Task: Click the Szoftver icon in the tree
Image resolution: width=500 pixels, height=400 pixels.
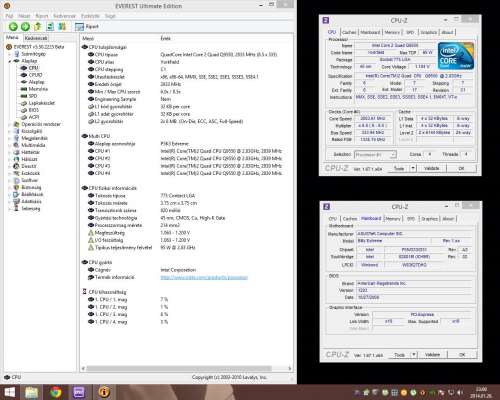Action: pos(16,180)
